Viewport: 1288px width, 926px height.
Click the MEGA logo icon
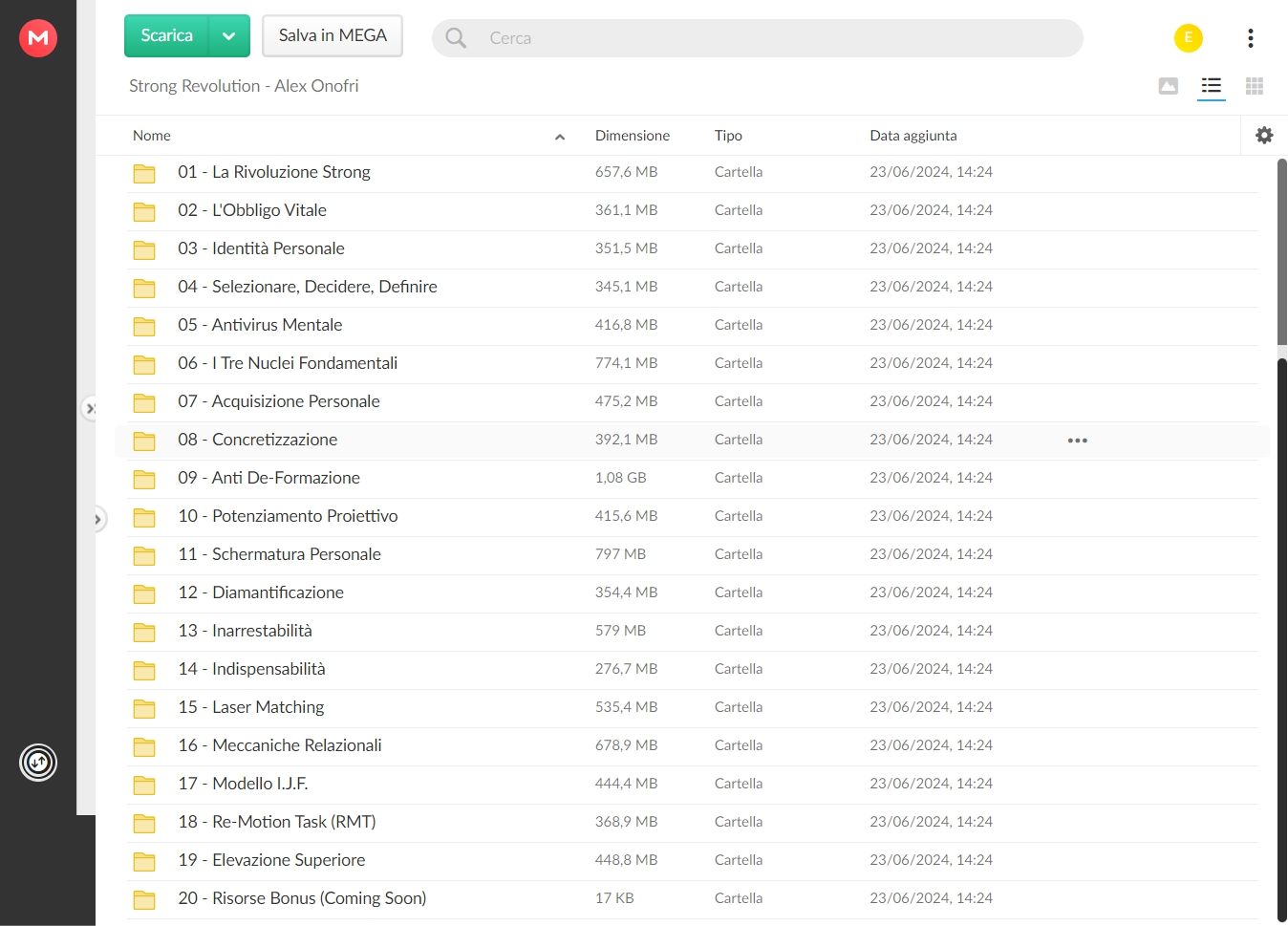(x=38, y=38)
